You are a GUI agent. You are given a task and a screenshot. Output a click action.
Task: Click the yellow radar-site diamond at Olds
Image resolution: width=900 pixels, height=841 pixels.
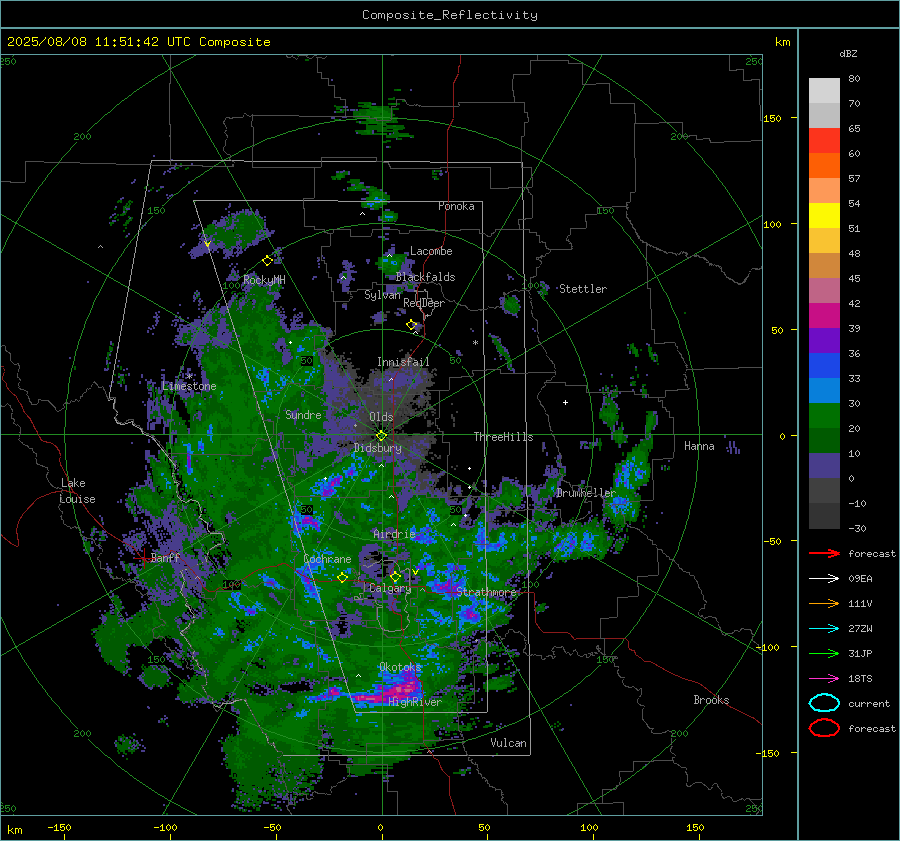[381, 436]
